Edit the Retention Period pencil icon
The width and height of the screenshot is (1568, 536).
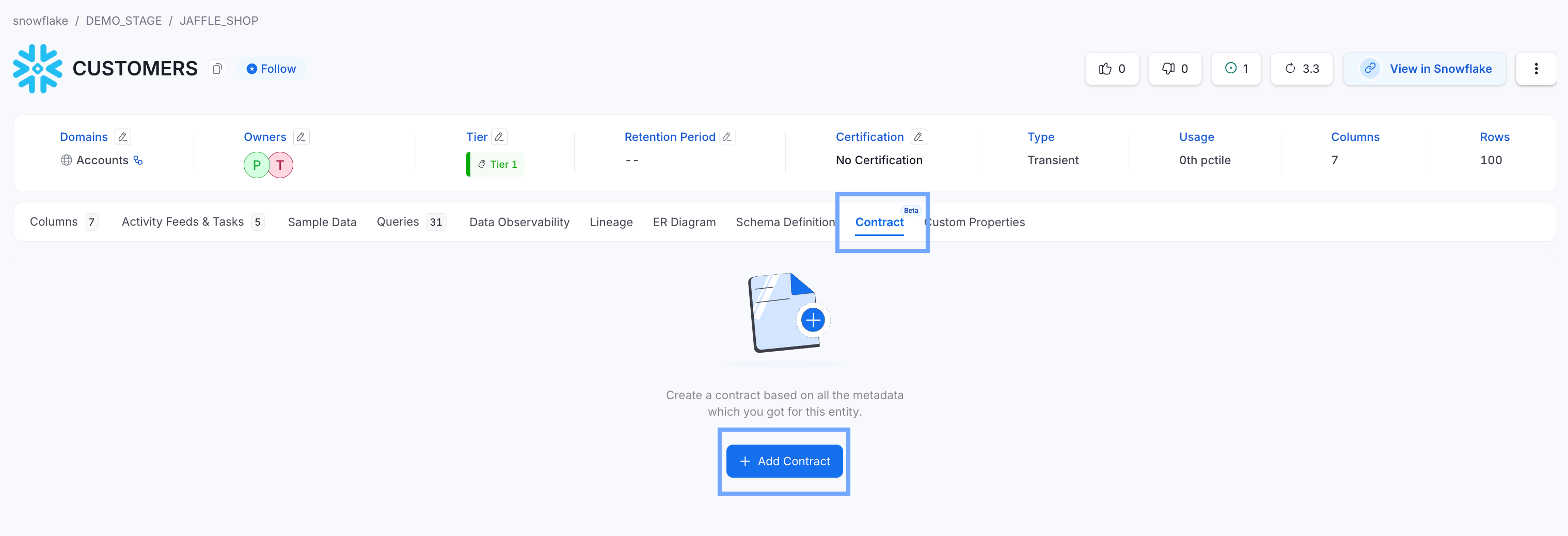click(x=727, y=137)
